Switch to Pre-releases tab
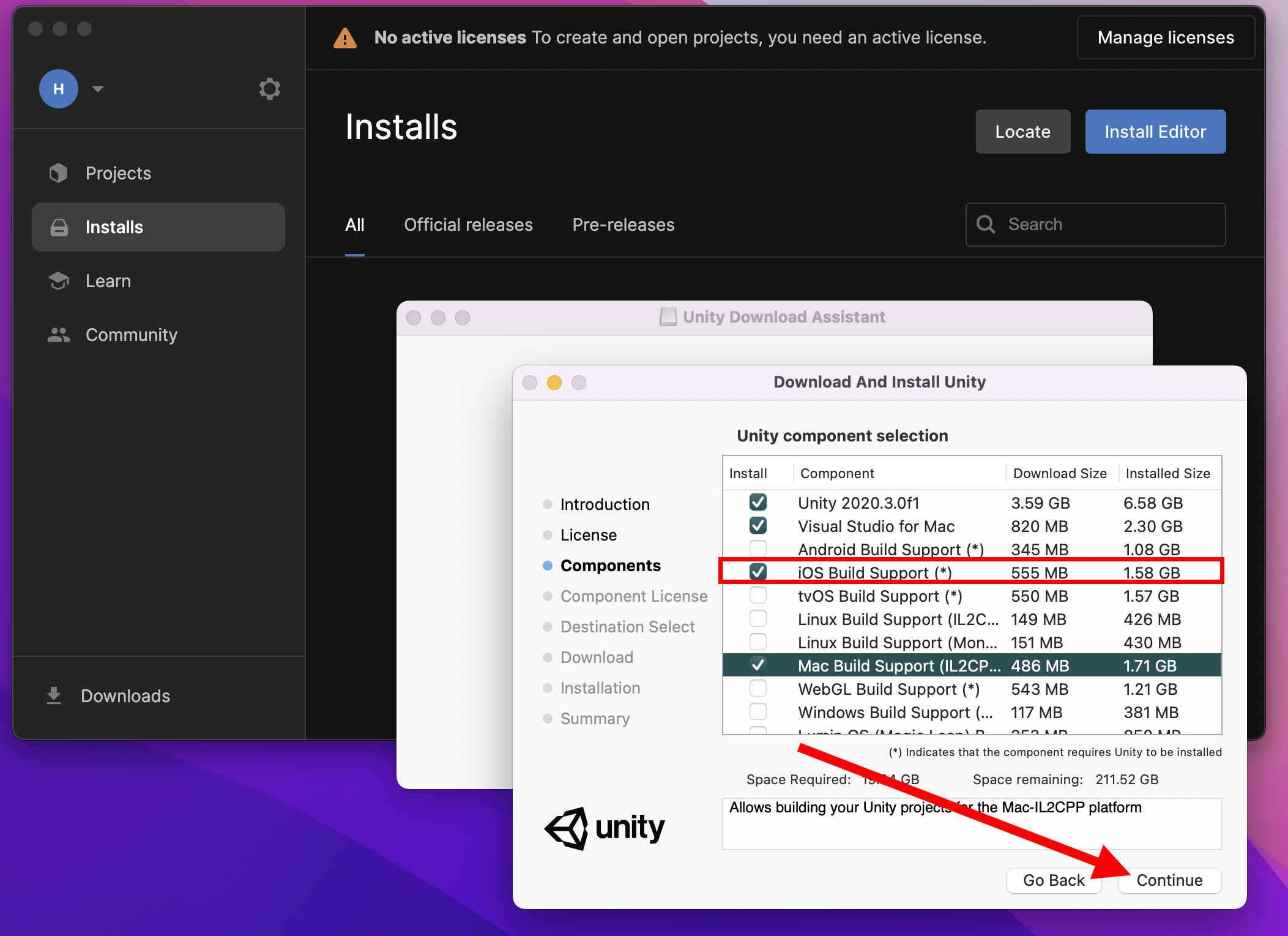Viewport: 1288px width, 936px height. coord(623,225)
